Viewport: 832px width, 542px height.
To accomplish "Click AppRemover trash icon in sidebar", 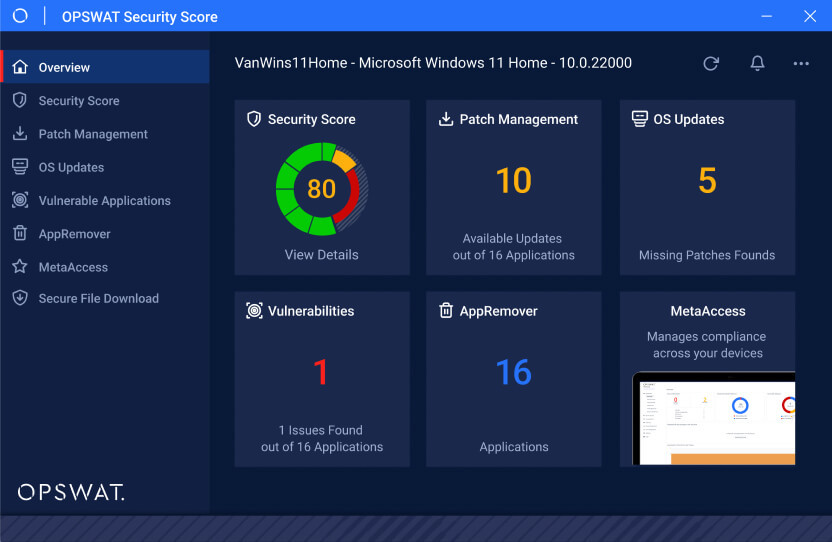I will 19,234.
